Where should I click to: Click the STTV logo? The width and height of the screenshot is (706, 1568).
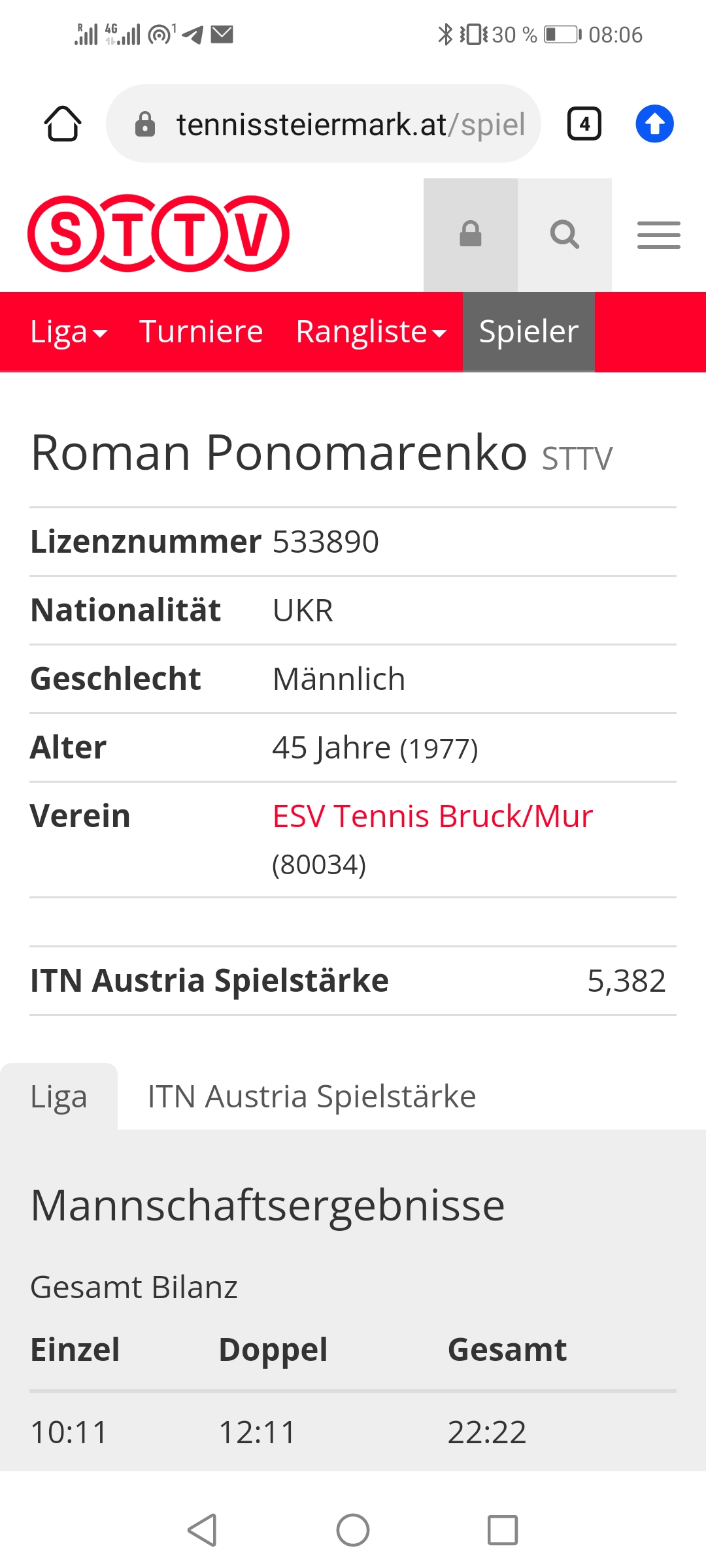(158, 233)
